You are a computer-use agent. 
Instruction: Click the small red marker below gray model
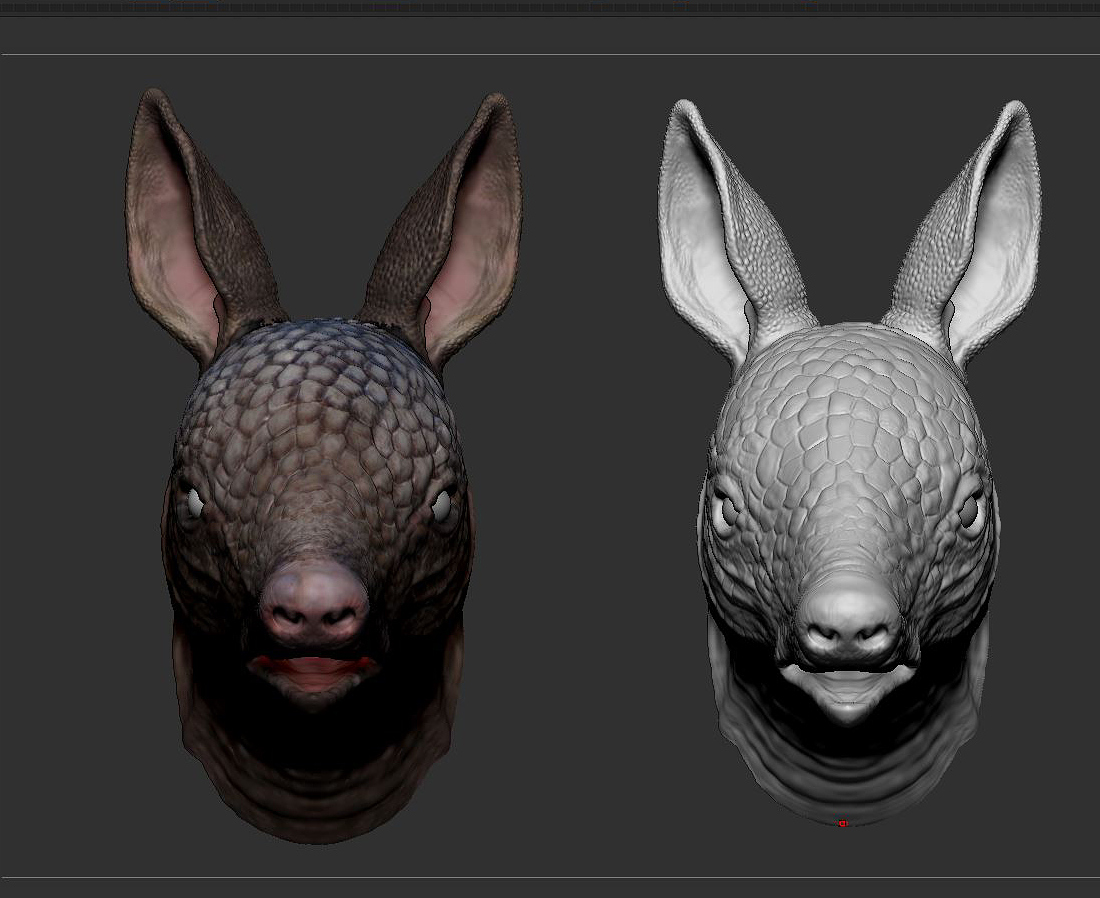point(843,824)
